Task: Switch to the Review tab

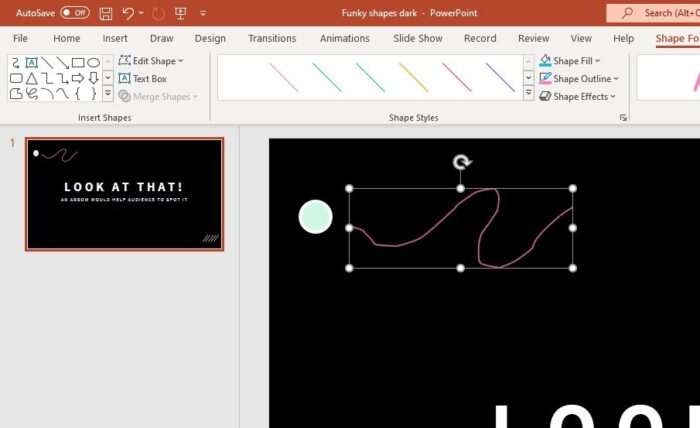Action: coord(533,38)
